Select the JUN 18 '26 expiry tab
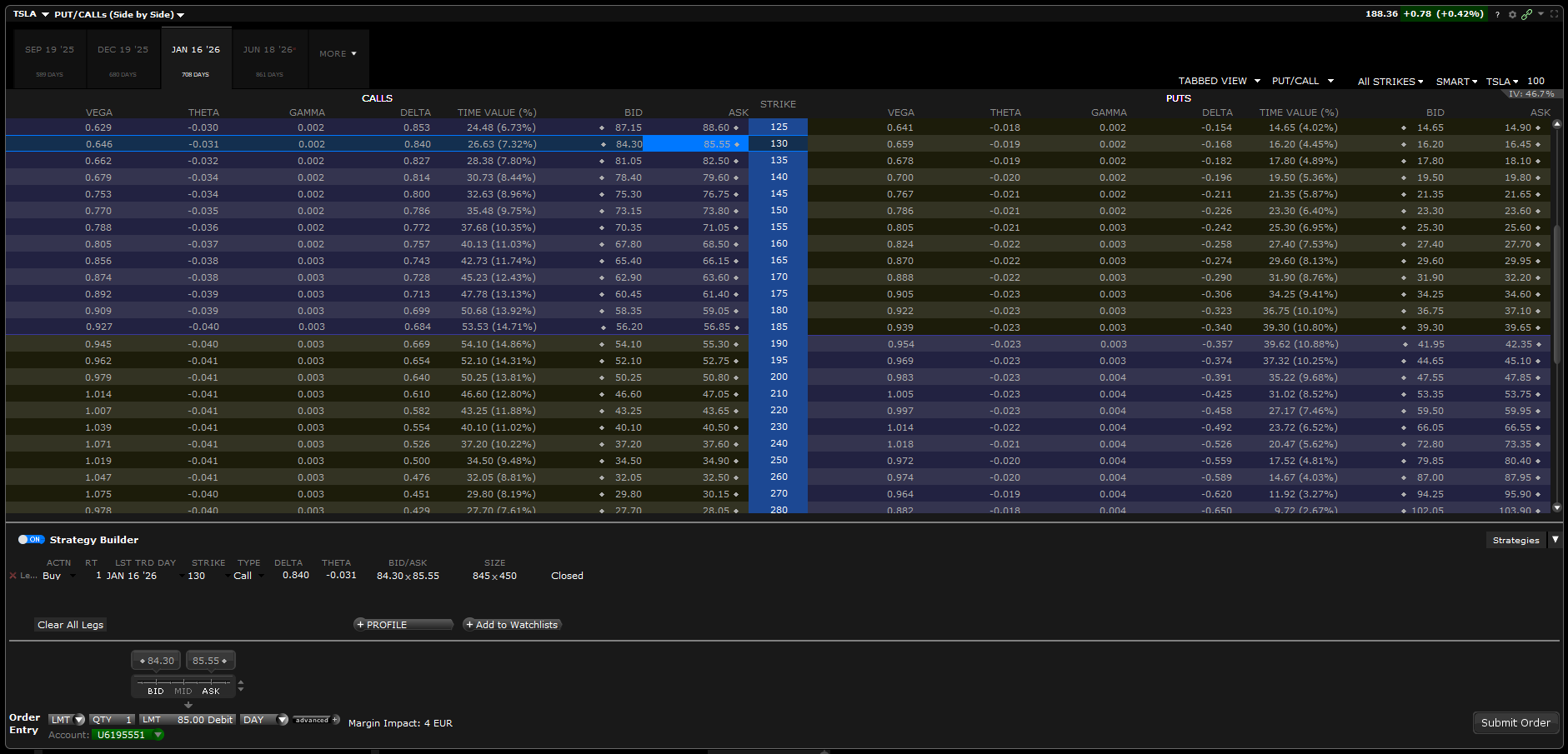The height and width of the screenshot is (754, 1568). [x=269, y=58]
